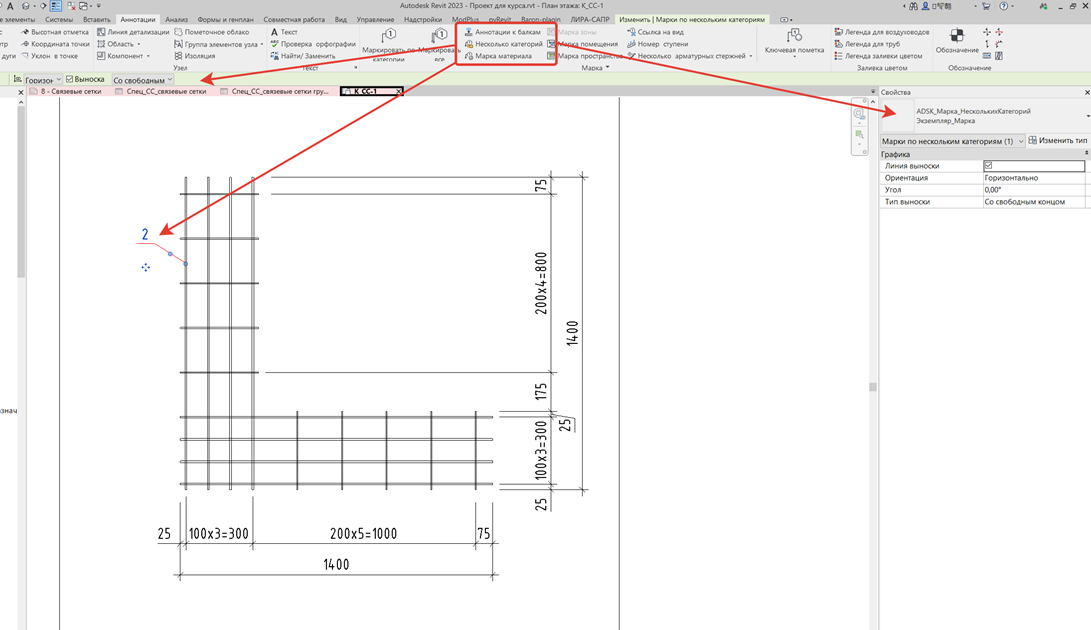Select the Текст tool
Image resolution: width=1091 pixels, height=630 pixels.
pos(284,32)
